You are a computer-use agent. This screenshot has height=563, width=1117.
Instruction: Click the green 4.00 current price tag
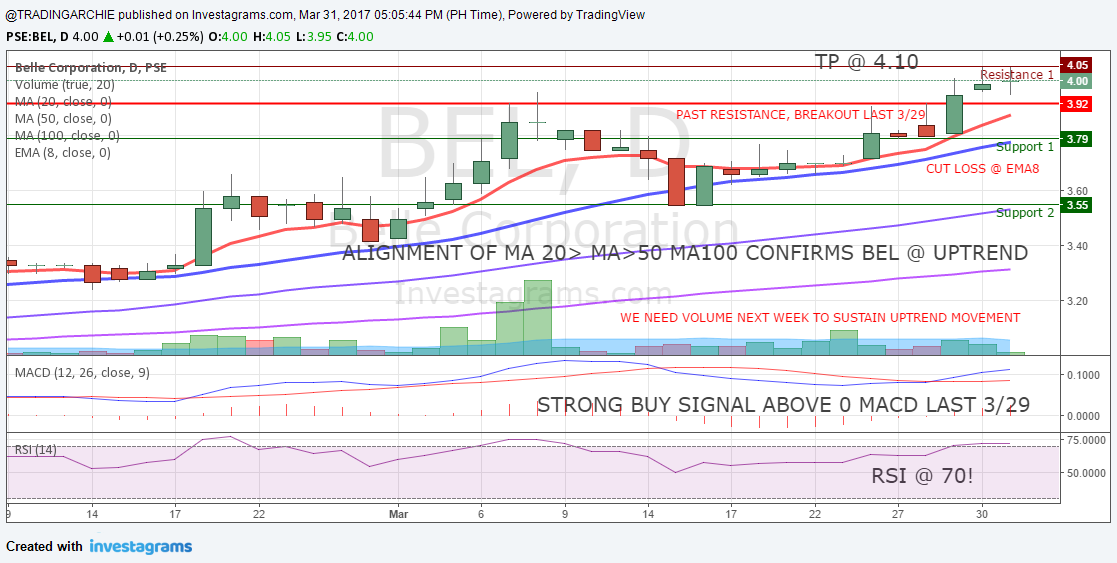(1076, 81)
